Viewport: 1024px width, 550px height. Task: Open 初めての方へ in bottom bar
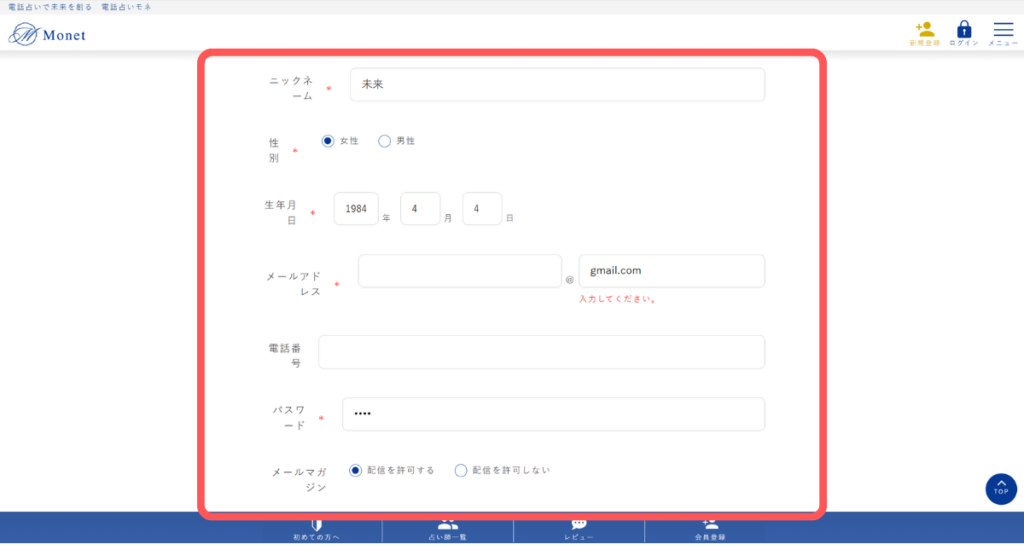click(317, 530)
